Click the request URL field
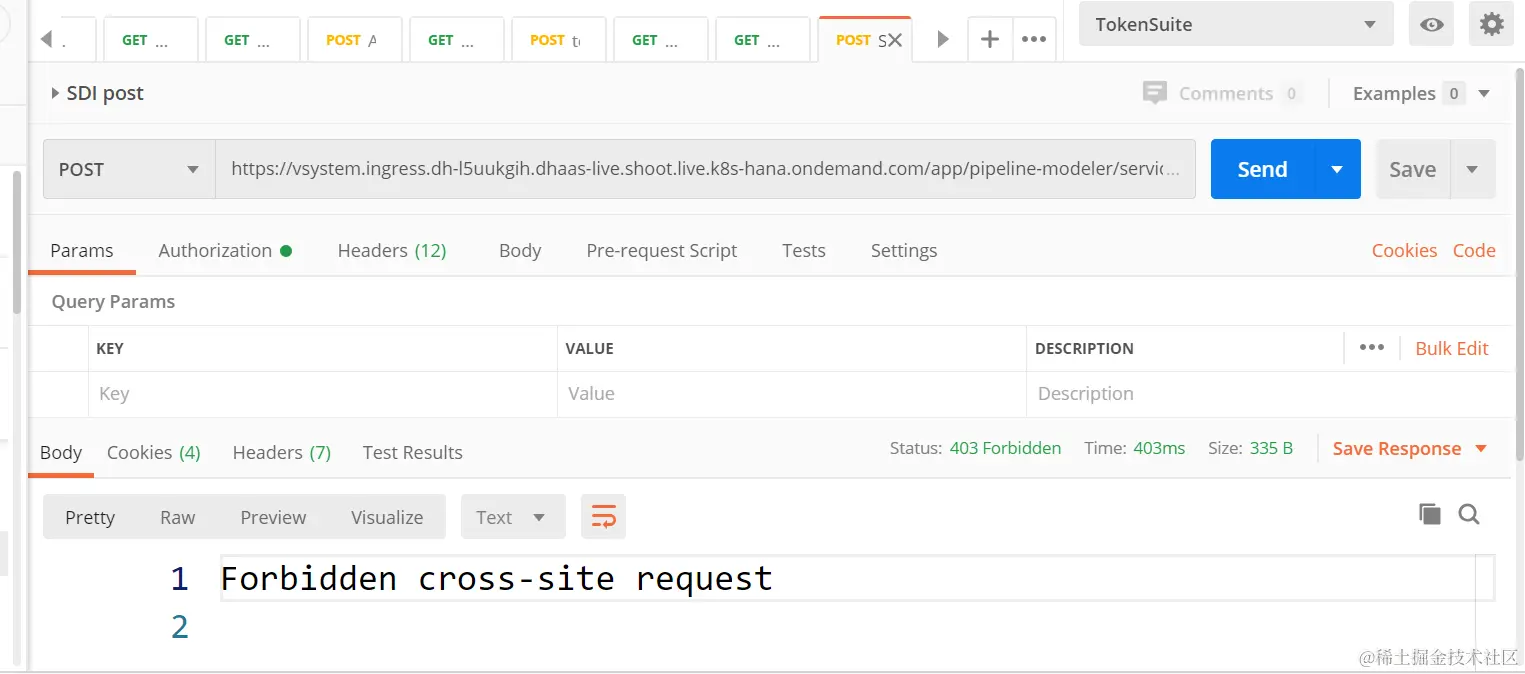Image resolution: width=1525 pixels, height=674 pixels. [x=705, y=169]
